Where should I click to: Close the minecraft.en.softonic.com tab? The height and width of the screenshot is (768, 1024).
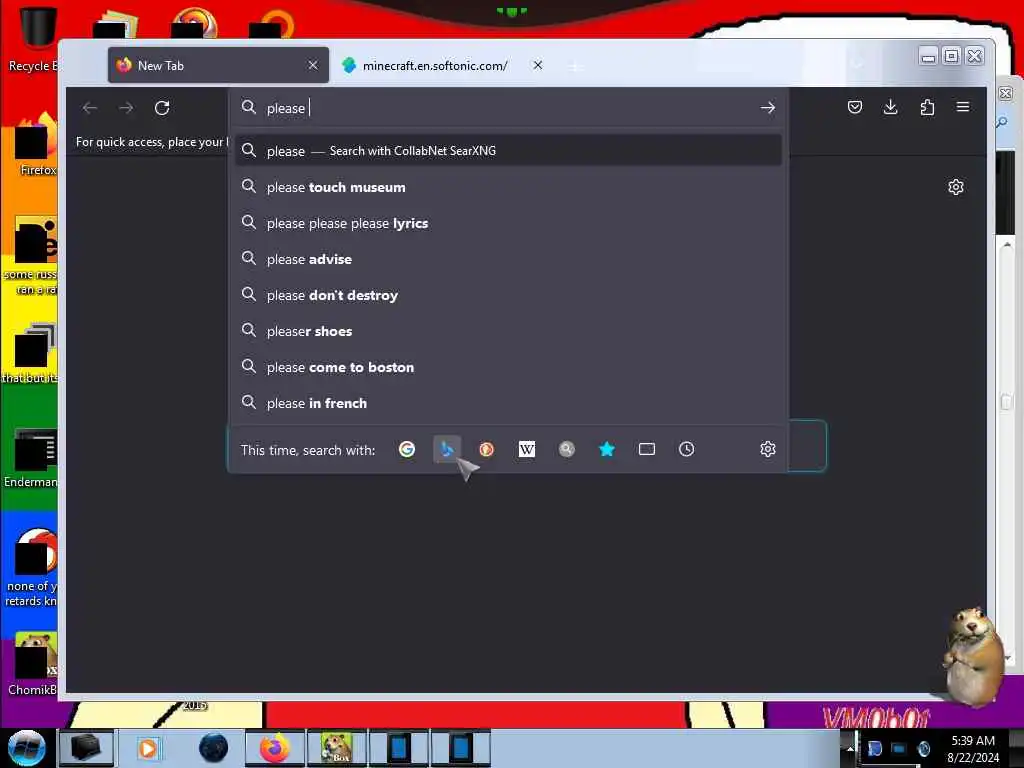pos(537,65)
